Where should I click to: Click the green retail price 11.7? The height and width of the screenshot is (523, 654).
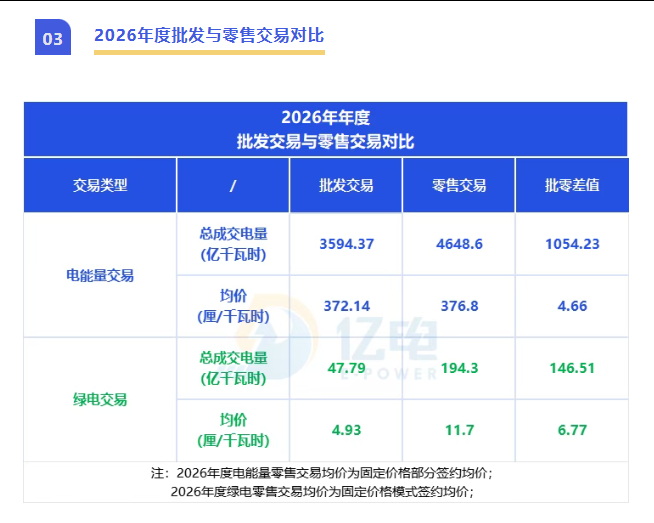(459, 430)
